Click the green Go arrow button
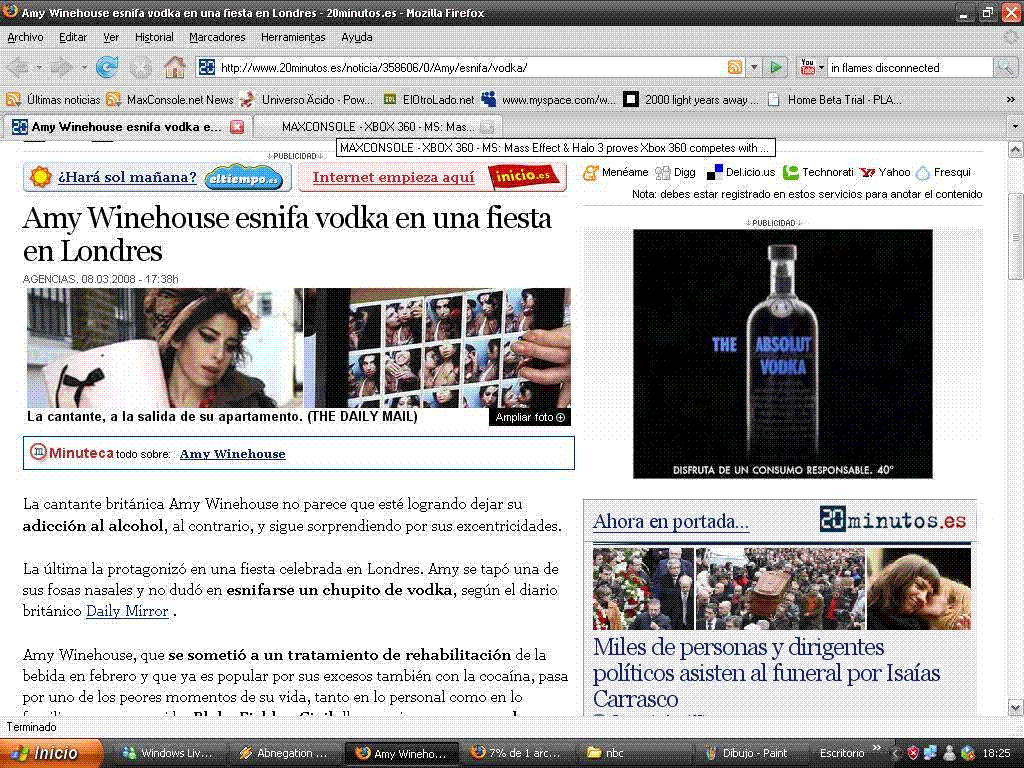 [776, 67]
